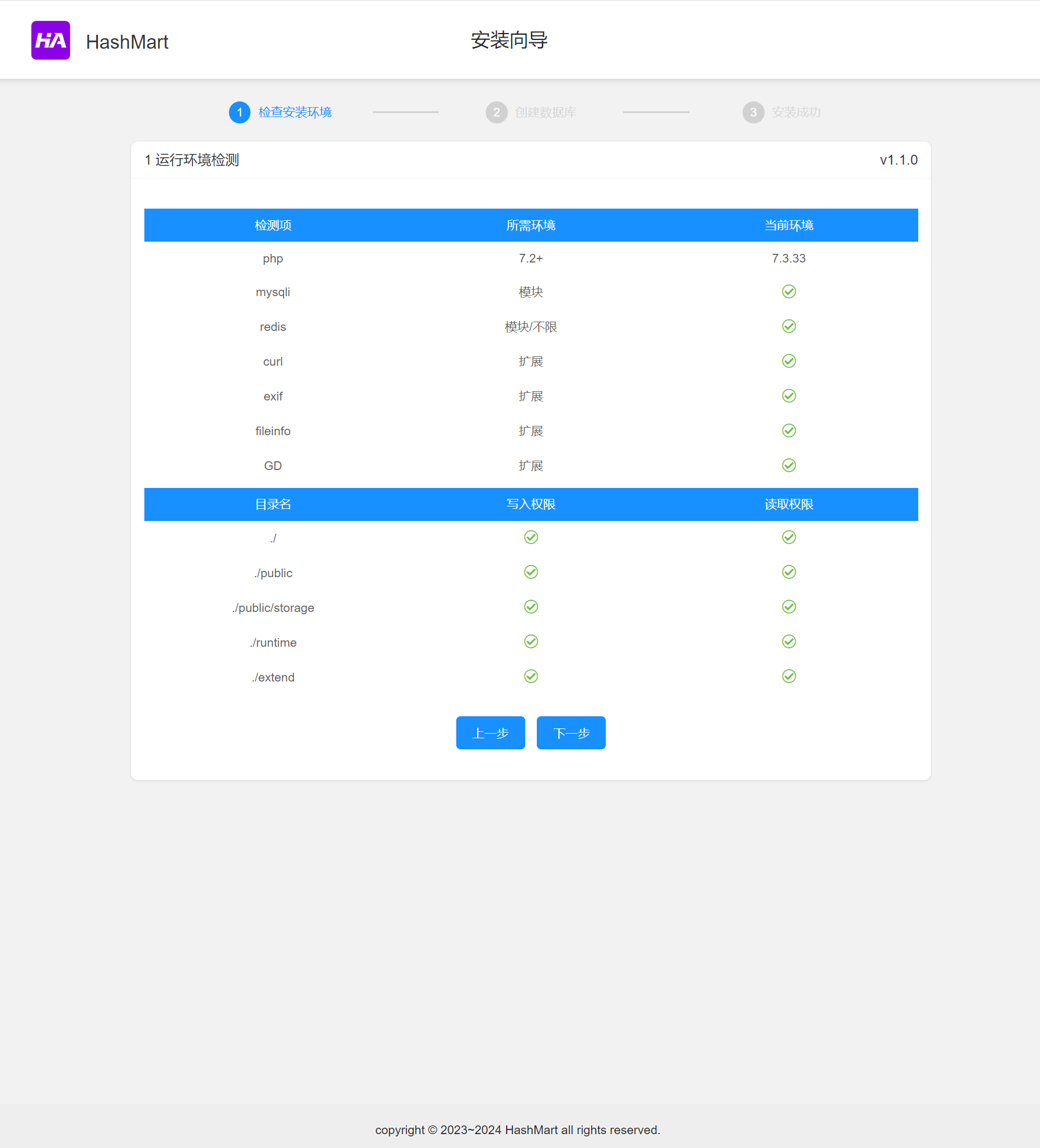Click the 检测项 column header
This screenshot has height=1148, width=1040.
273,225
